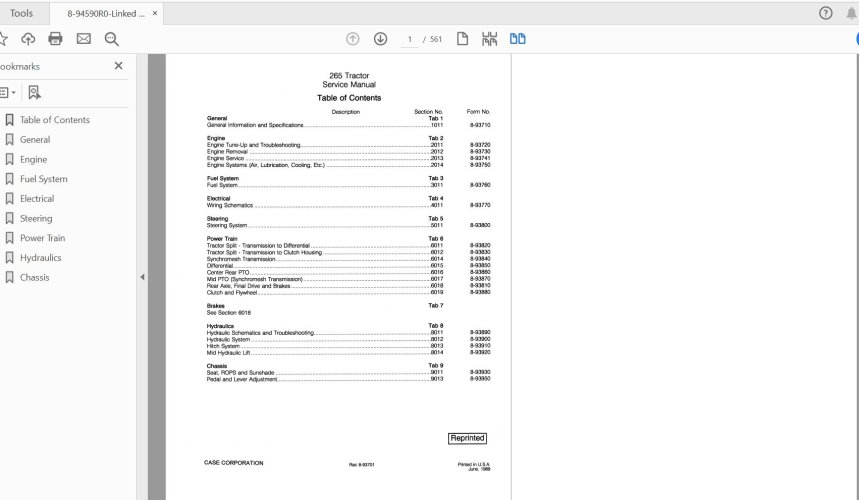This screenshot has width=859, height=500.
Task: Open the Hydraulics bookmark
Action: pos(41,258)
